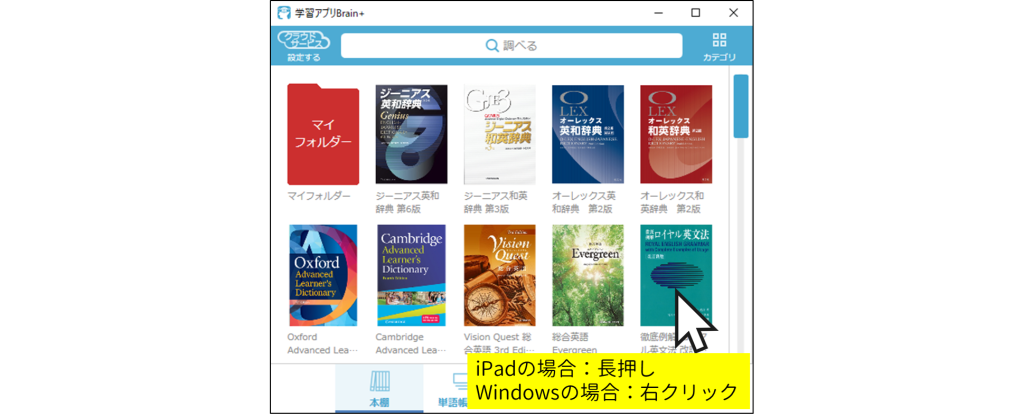Open オーレックス英和辞典 第2版 cover
The image size is (1024, 417).
click(x=588, y=134)
